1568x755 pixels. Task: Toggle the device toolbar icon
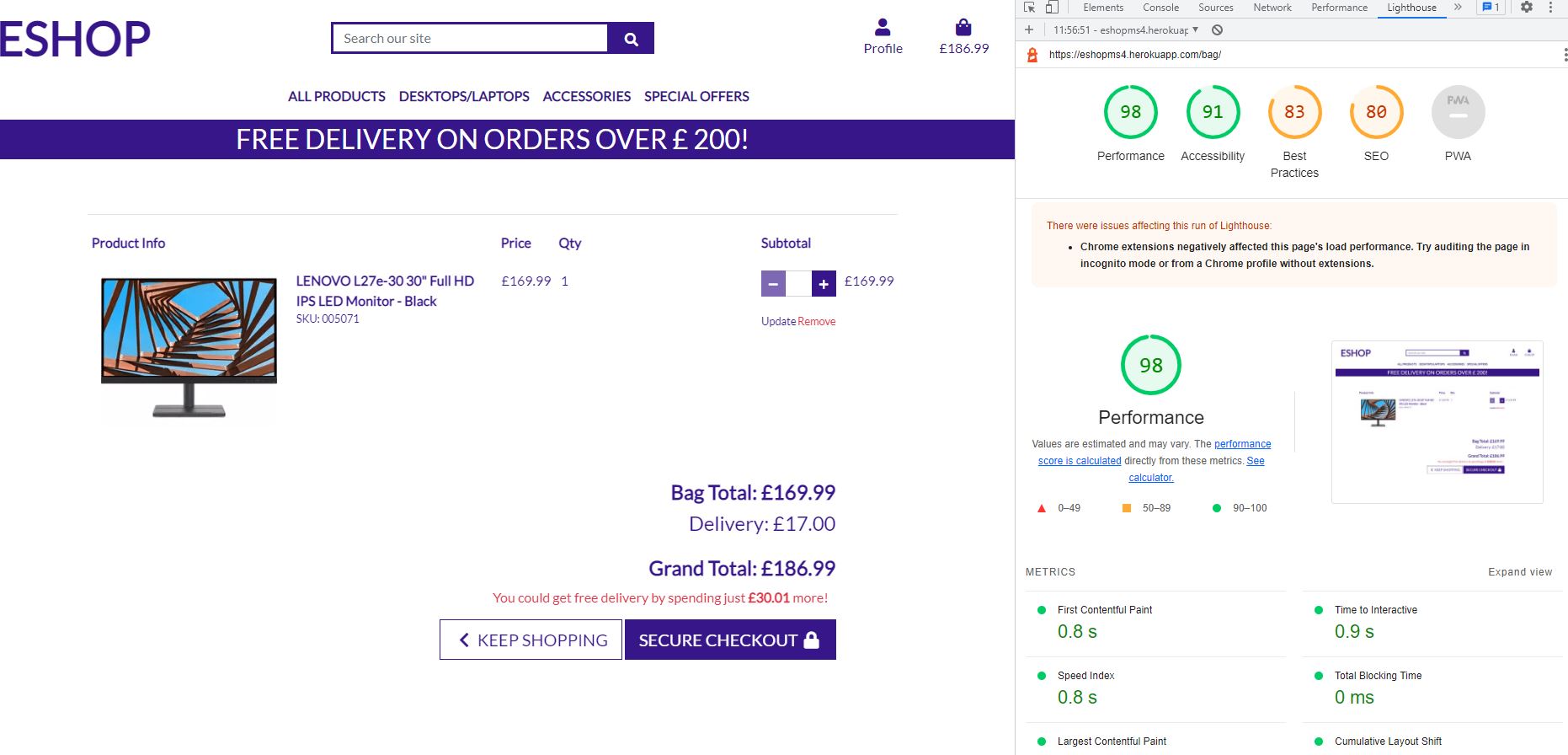pyautogui.click(x=1052, y=8)
